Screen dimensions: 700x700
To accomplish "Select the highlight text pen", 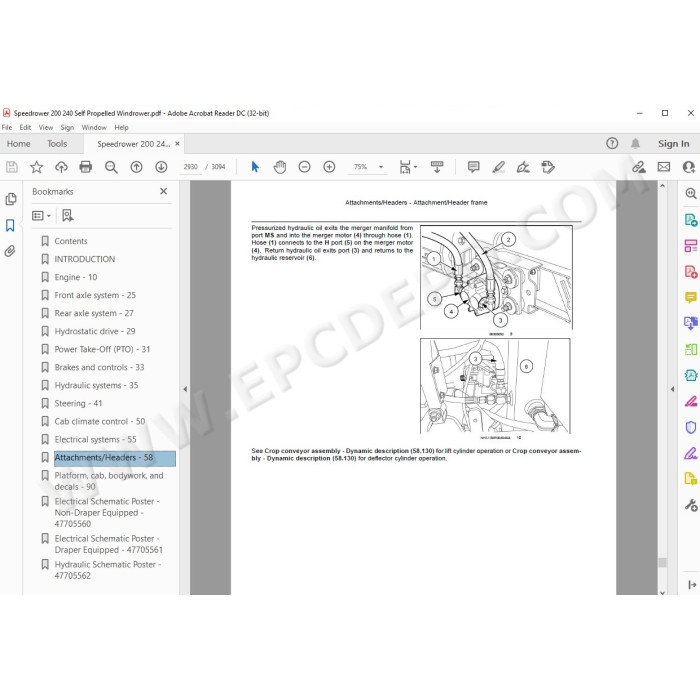I will (x=498, y=167).
